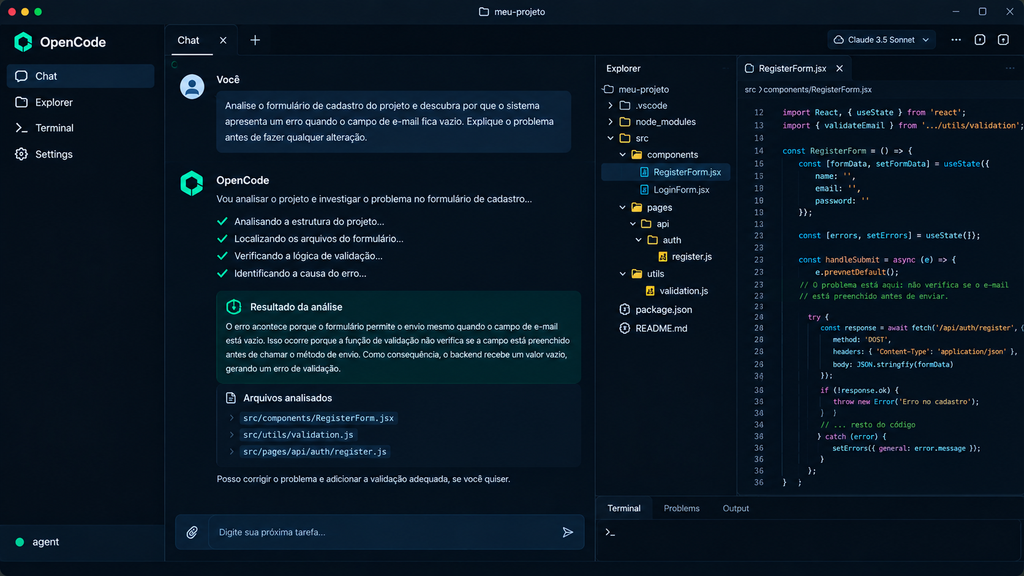Collapse the api folder
The image size is (1024, 576).
(x=633, y=224)
